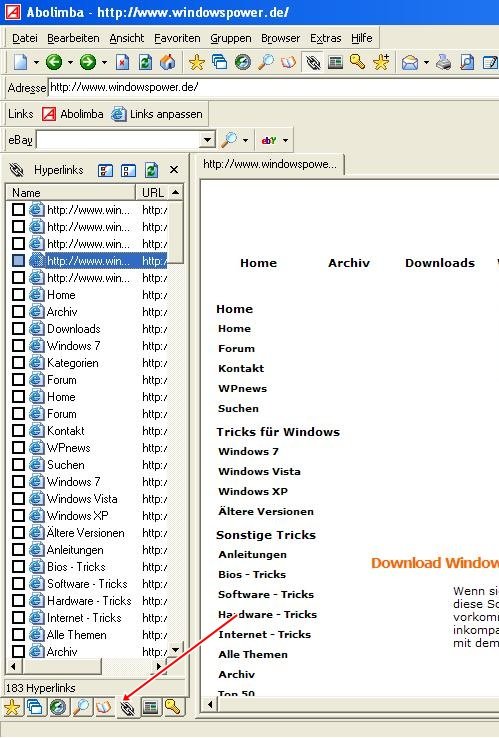Click the new blank page icon
This screenshot has height=738, width=499.
tap(21, 62)
